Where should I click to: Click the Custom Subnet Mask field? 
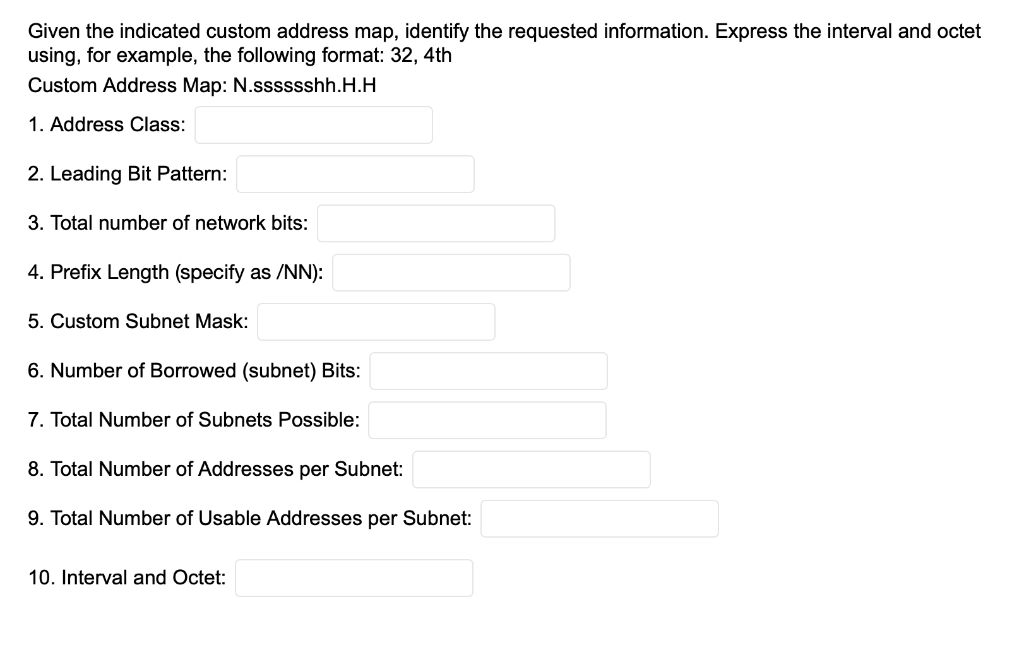click(x=376, y=321)
